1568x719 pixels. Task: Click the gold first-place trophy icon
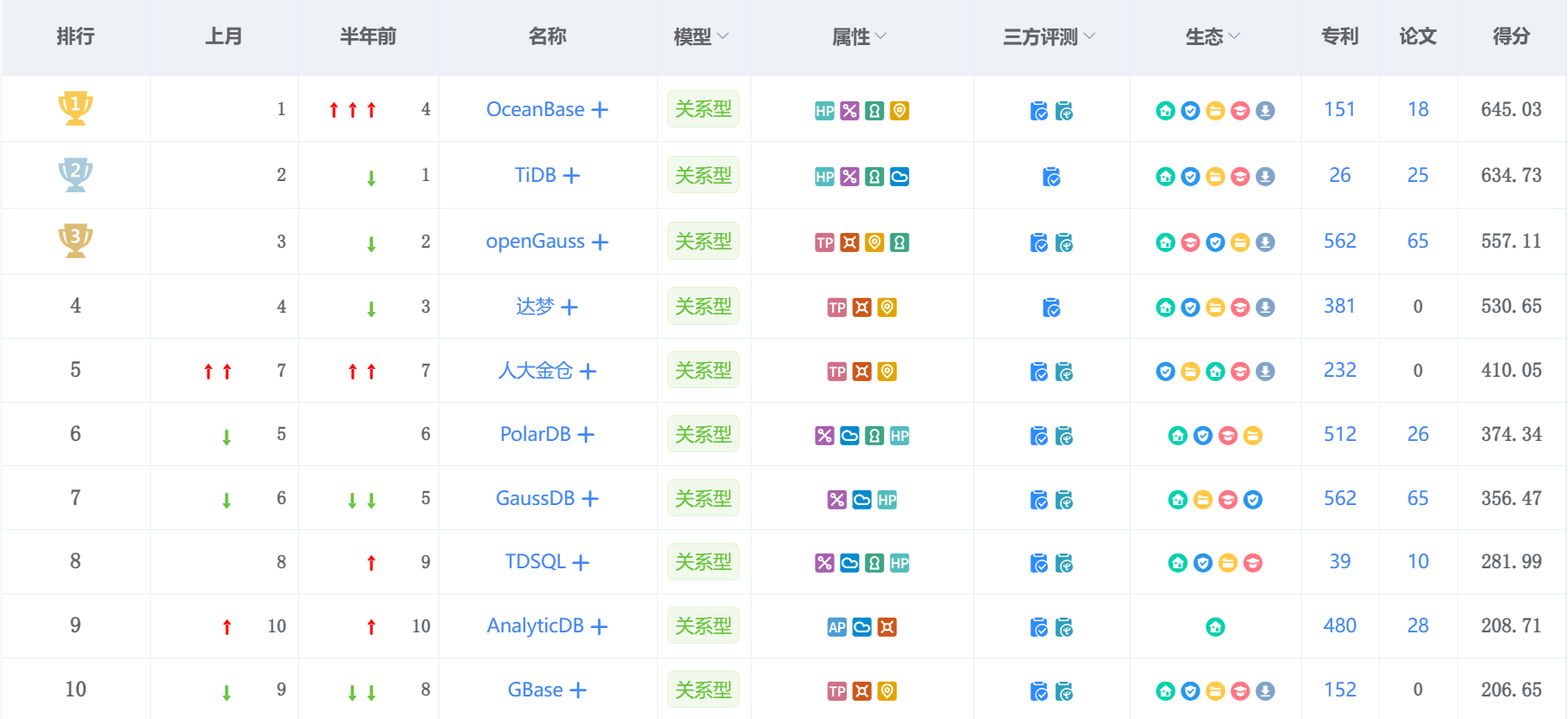pos(75,108)
